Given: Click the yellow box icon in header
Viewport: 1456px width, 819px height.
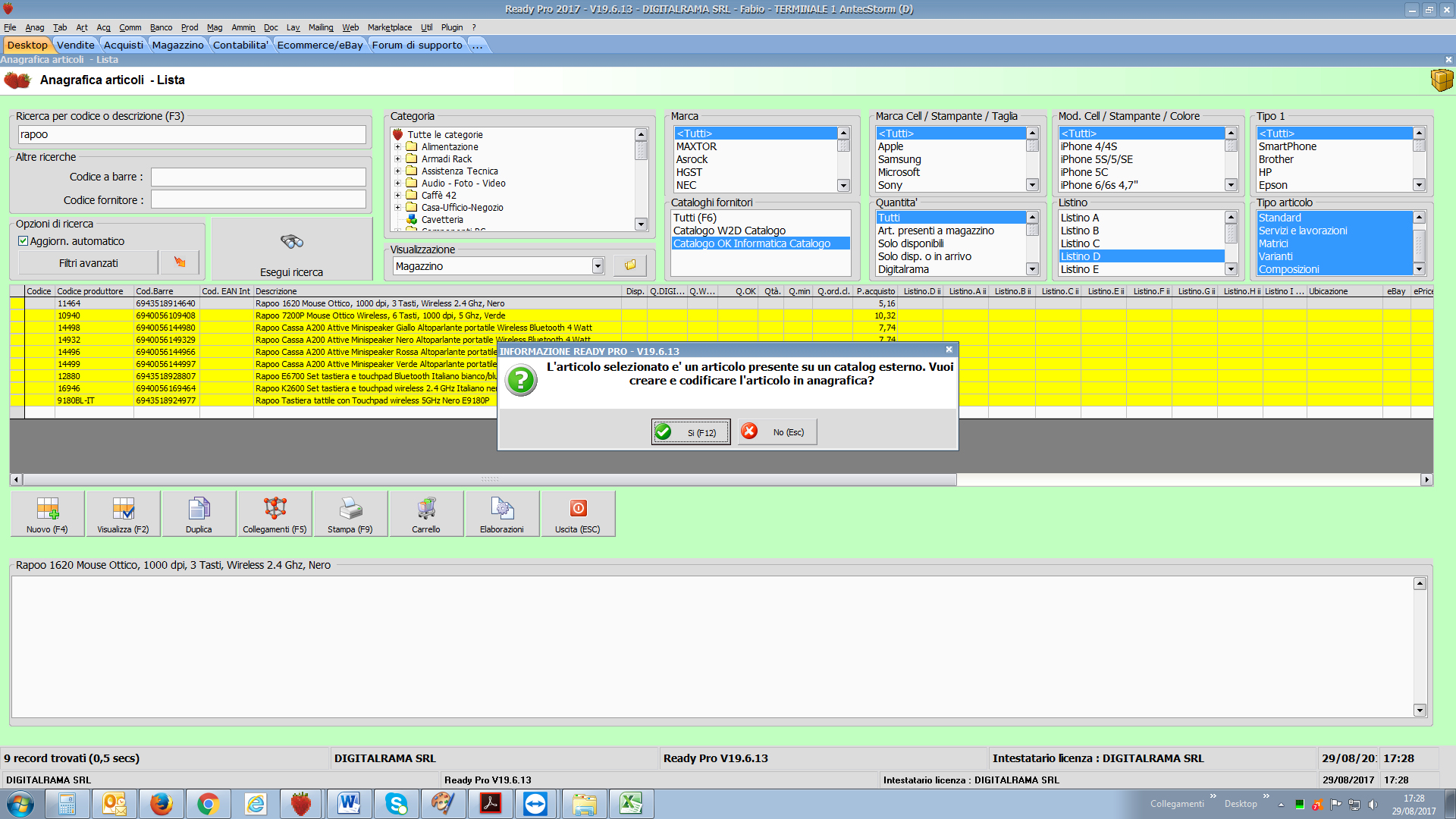Looking at the screenshot, I should point(1442,80).
